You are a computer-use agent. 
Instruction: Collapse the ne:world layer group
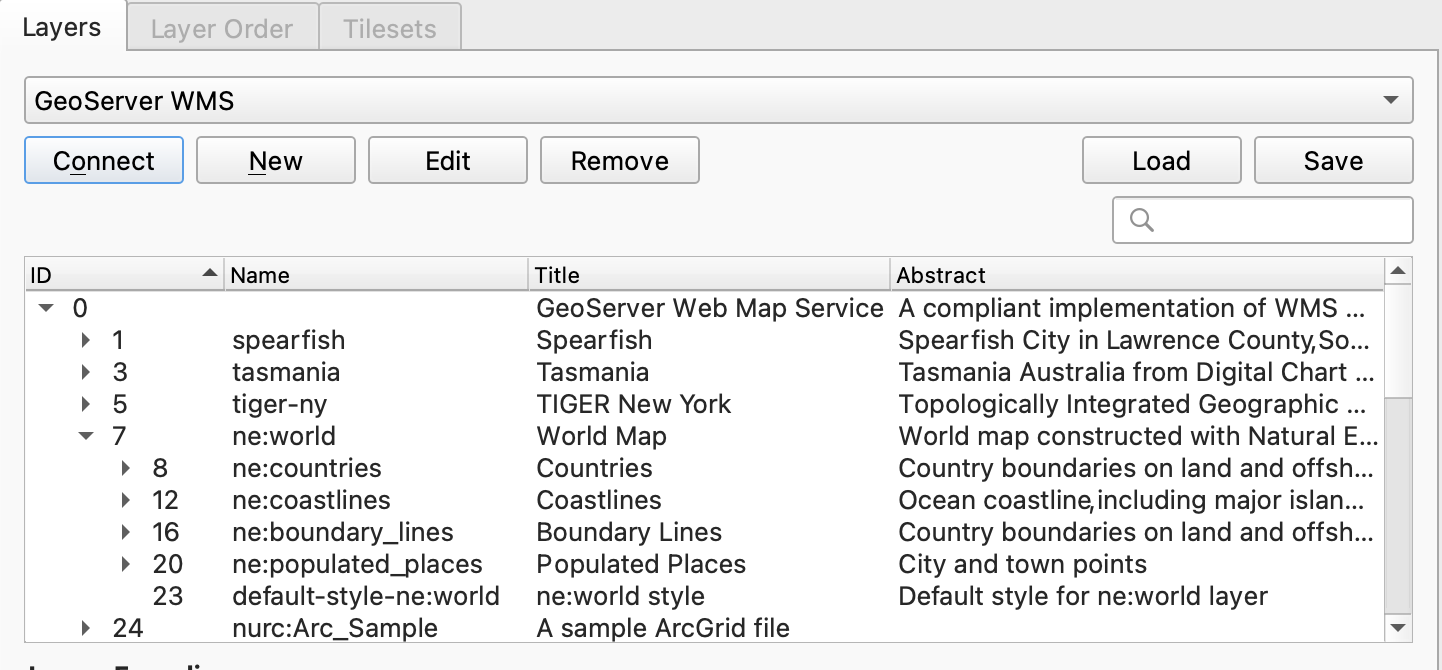click(x=86, y=436)
